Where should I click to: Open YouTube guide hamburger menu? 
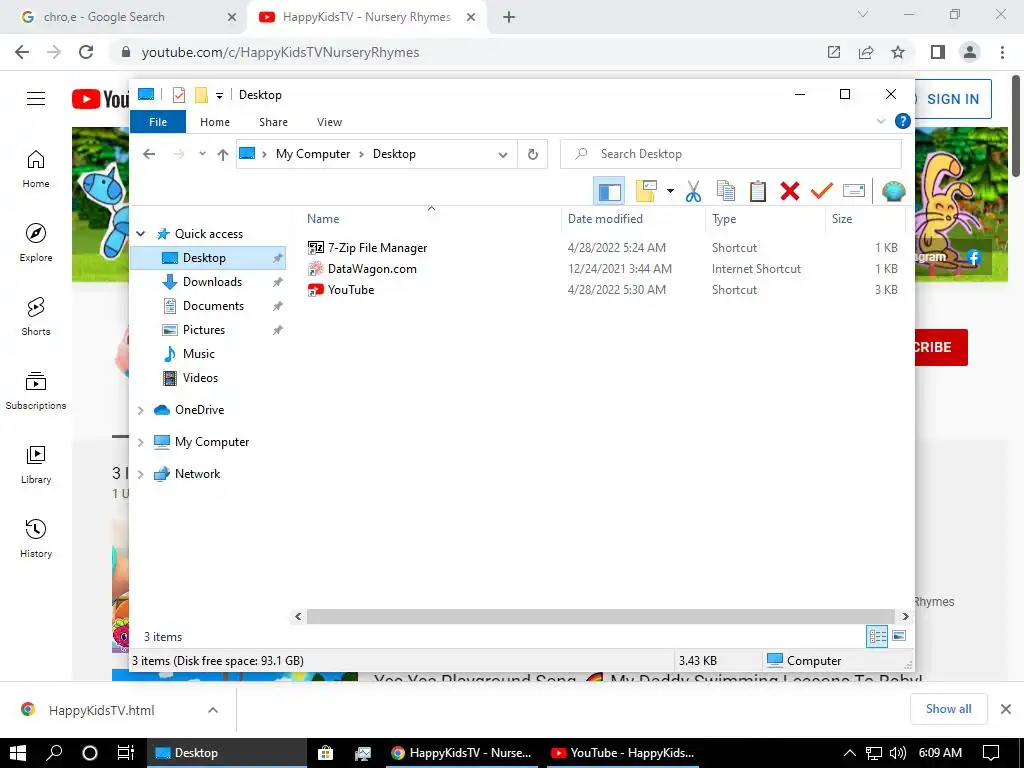36,99
